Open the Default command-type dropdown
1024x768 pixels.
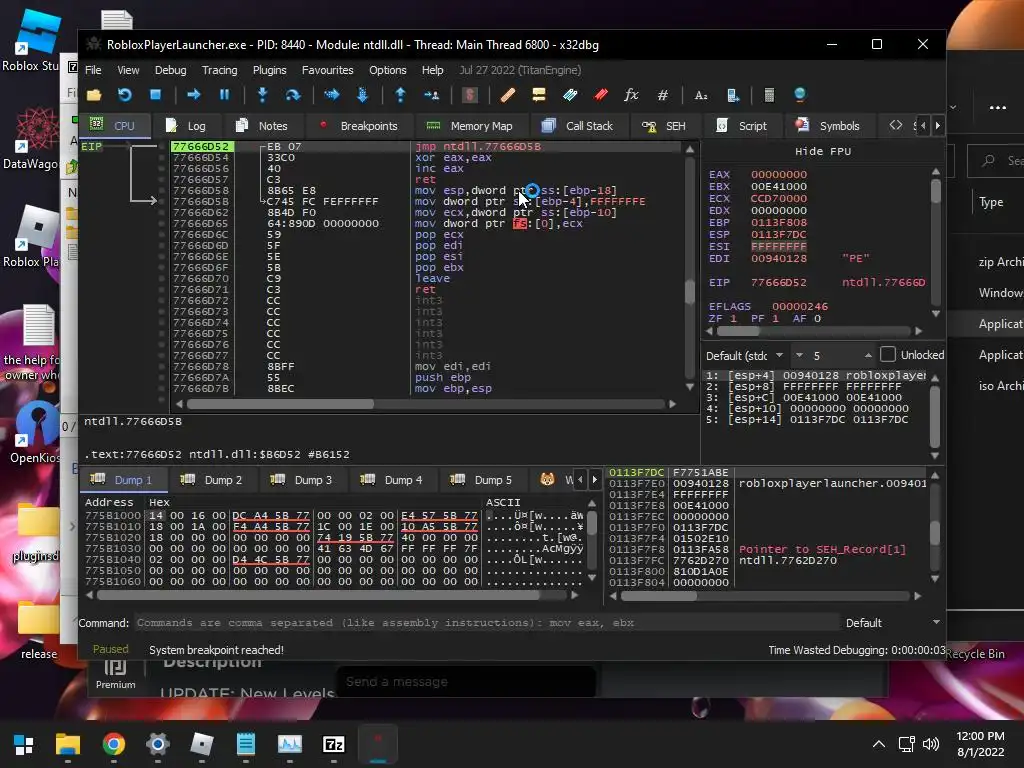[x=892, y=623]
